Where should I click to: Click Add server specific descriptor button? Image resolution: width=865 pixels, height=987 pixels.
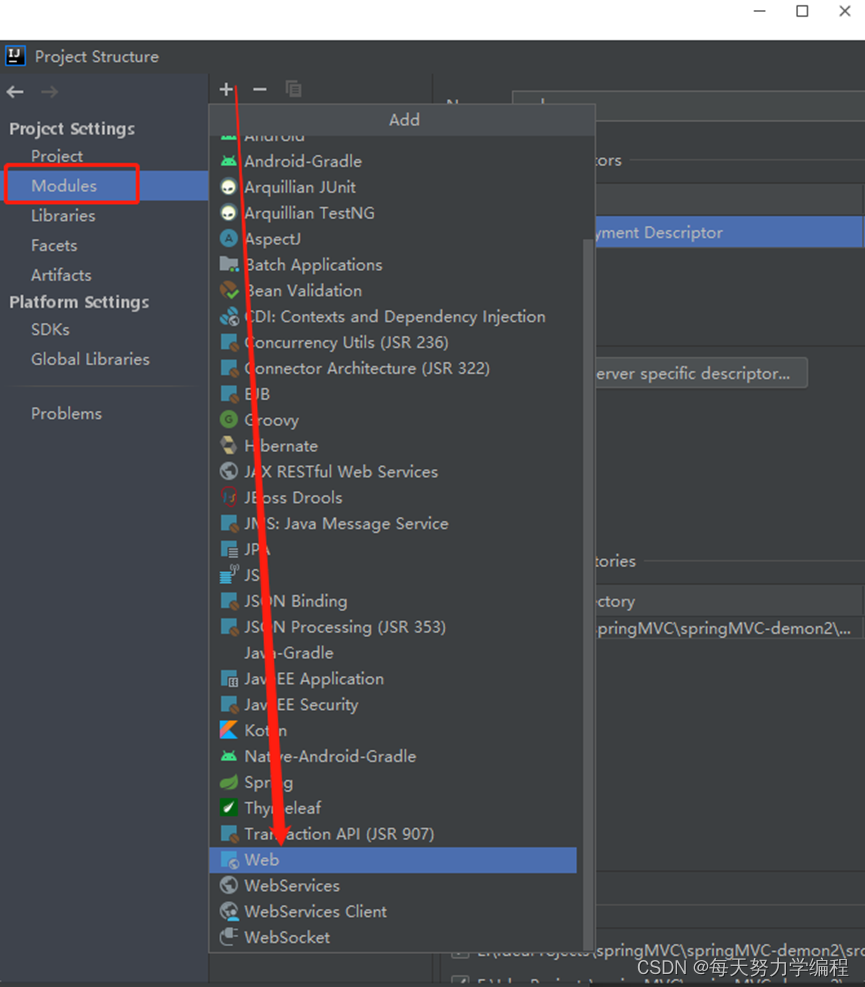(701, 373)
